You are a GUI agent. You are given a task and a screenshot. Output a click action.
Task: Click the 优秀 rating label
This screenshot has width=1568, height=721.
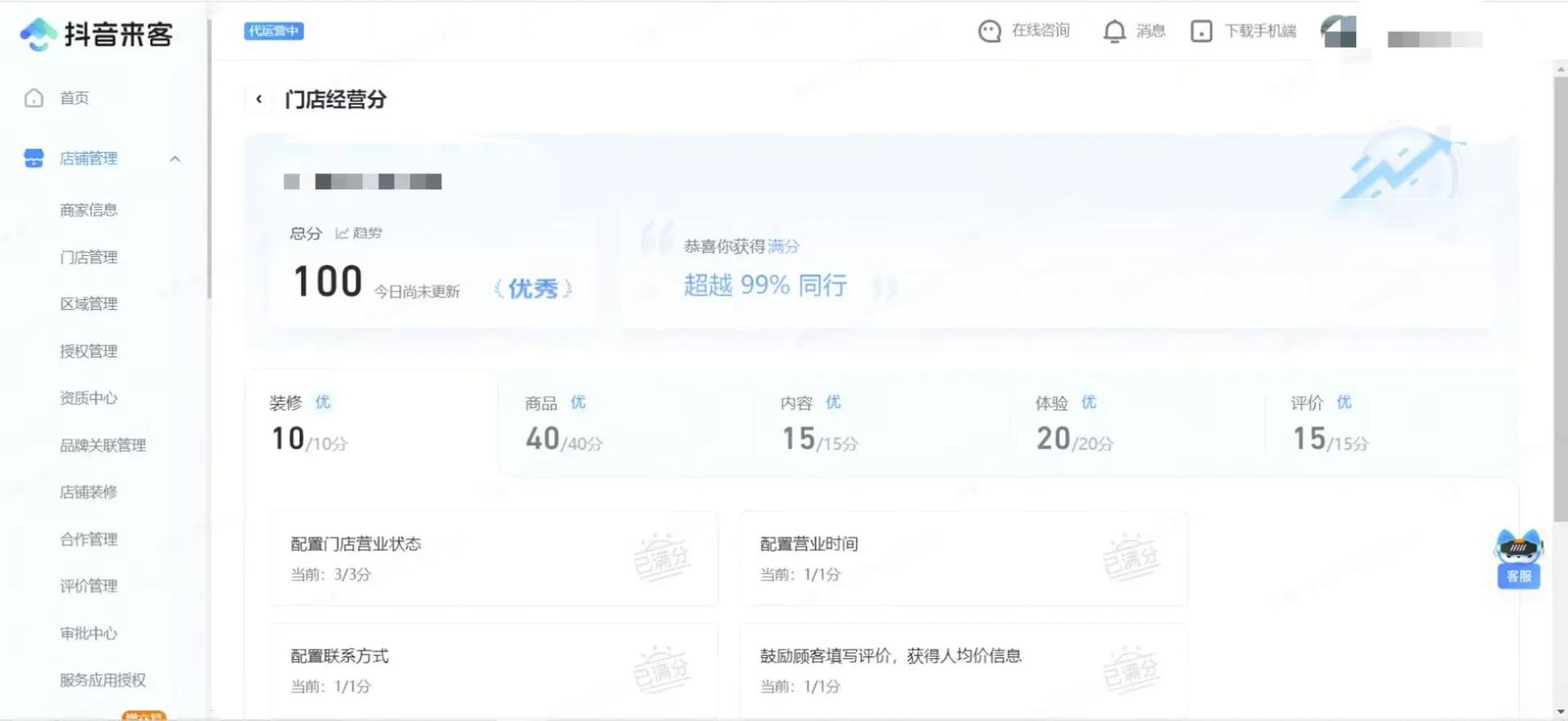533,288
